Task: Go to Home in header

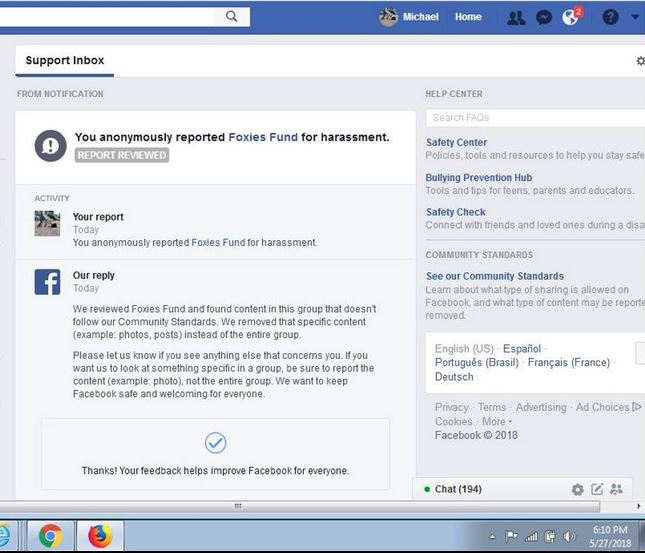Action: point(468,17)
